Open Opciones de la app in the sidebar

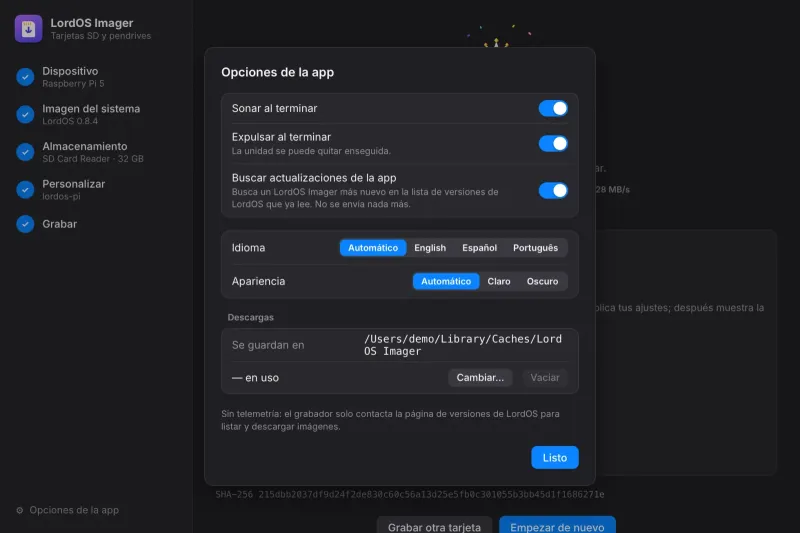[67, 510]
